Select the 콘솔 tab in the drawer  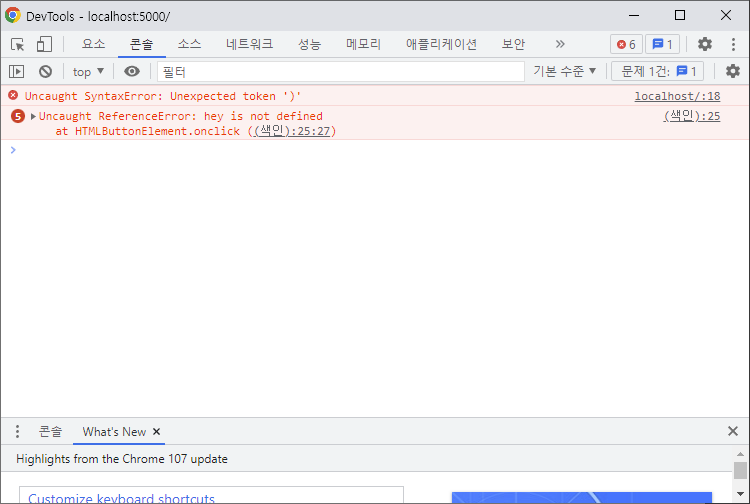point(50,431)
